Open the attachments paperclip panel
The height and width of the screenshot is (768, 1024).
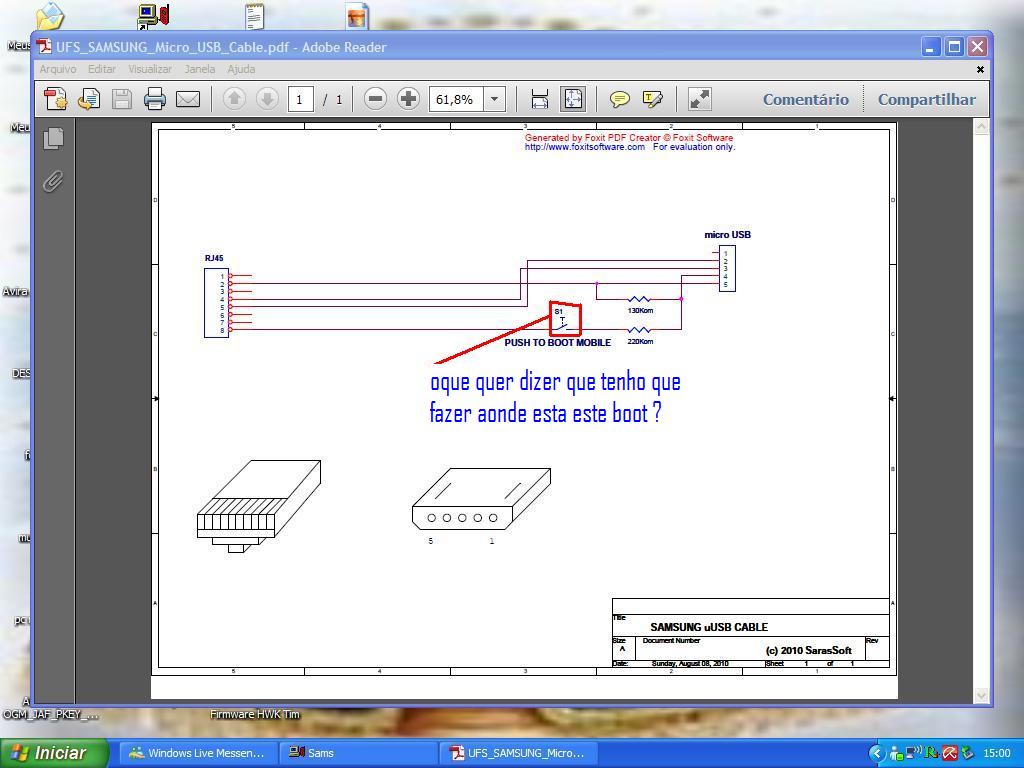54,181
